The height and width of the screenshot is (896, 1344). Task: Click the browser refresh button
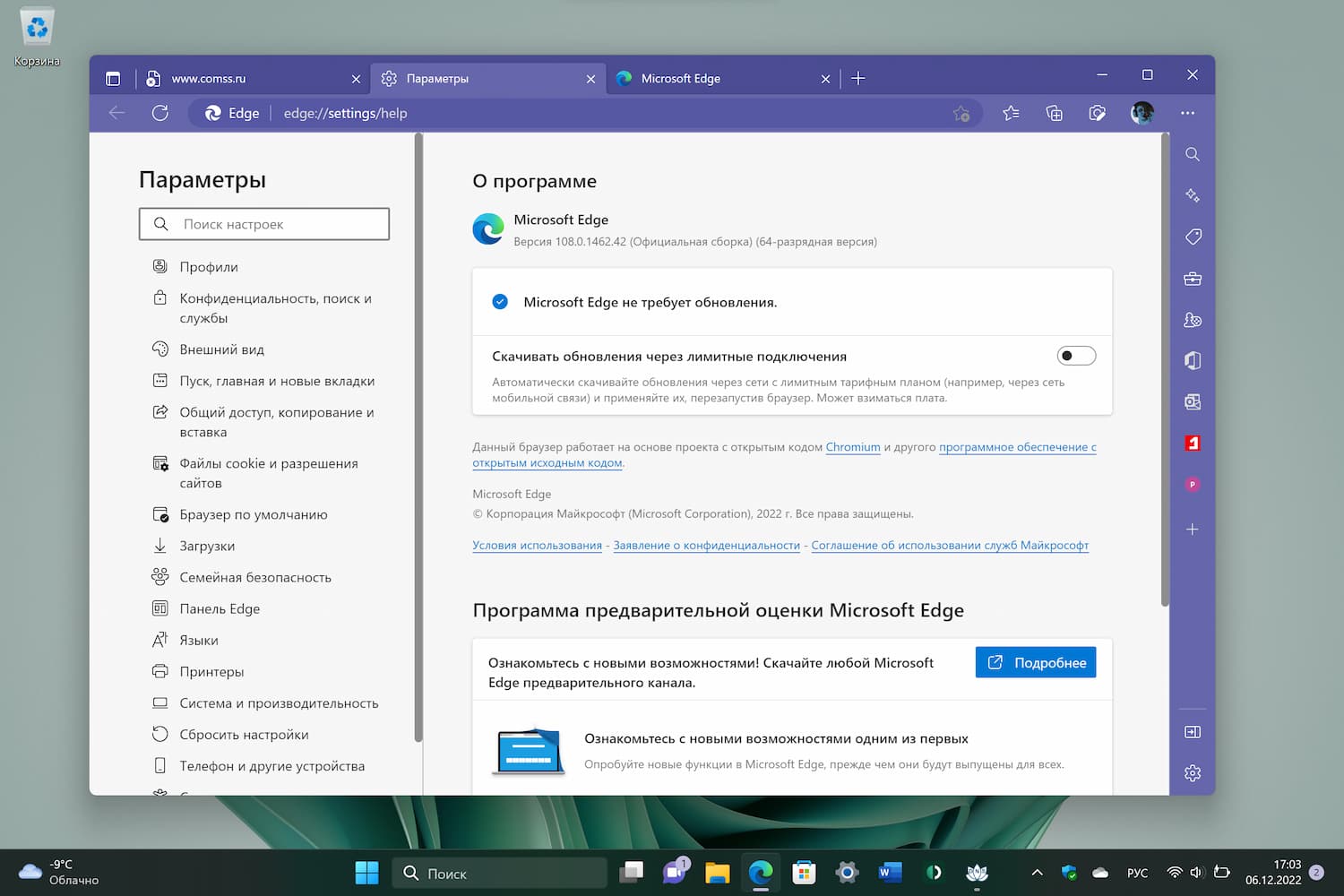160,113
